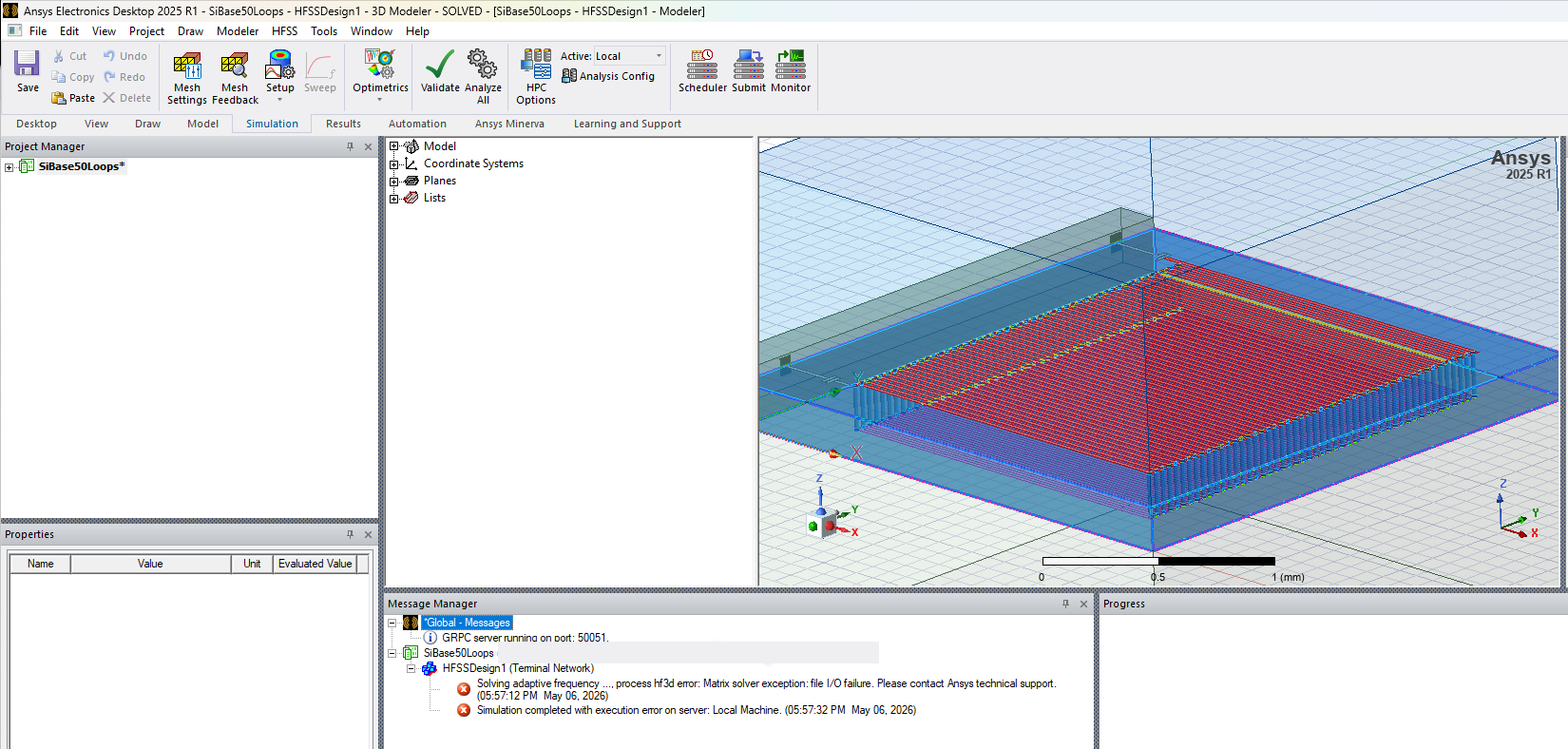Expand the Lists tree node
The width and height of the screenshot is (1568, 749).
tap(393, 199)
